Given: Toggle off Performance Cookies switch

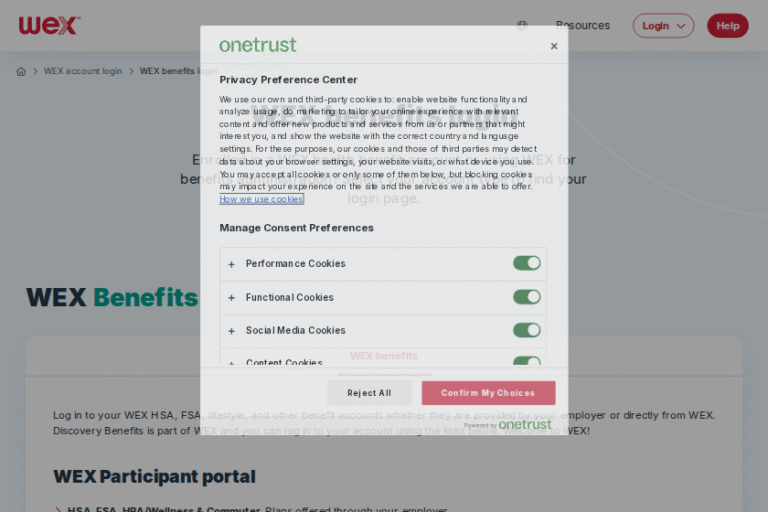Looking at the screenshot, I should [527, 263].
